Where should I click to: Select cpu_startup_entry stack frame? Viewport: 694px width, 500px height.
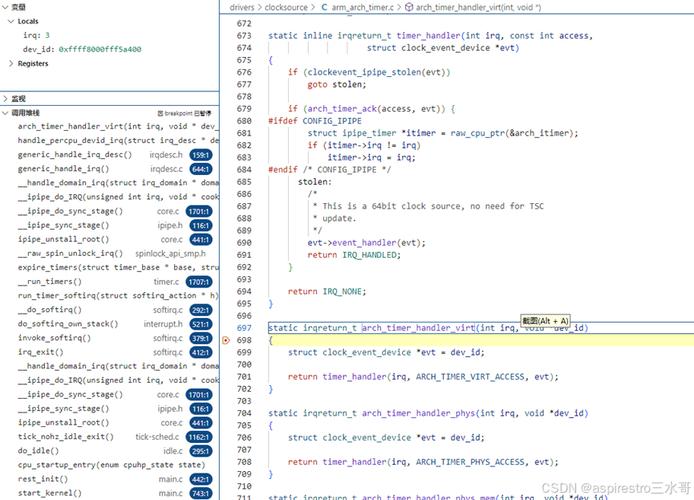(111, 465)
